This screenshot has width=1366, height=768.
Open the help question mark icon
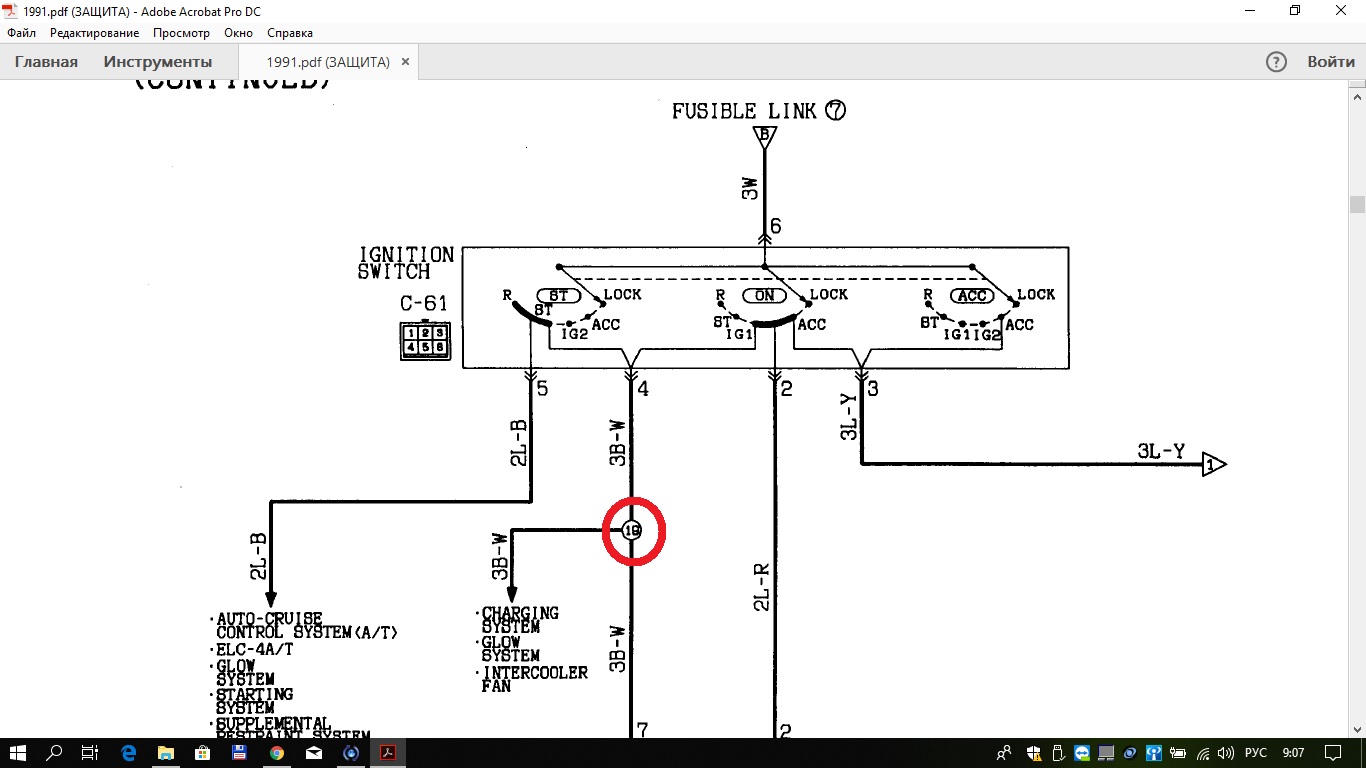point(1276,62)
